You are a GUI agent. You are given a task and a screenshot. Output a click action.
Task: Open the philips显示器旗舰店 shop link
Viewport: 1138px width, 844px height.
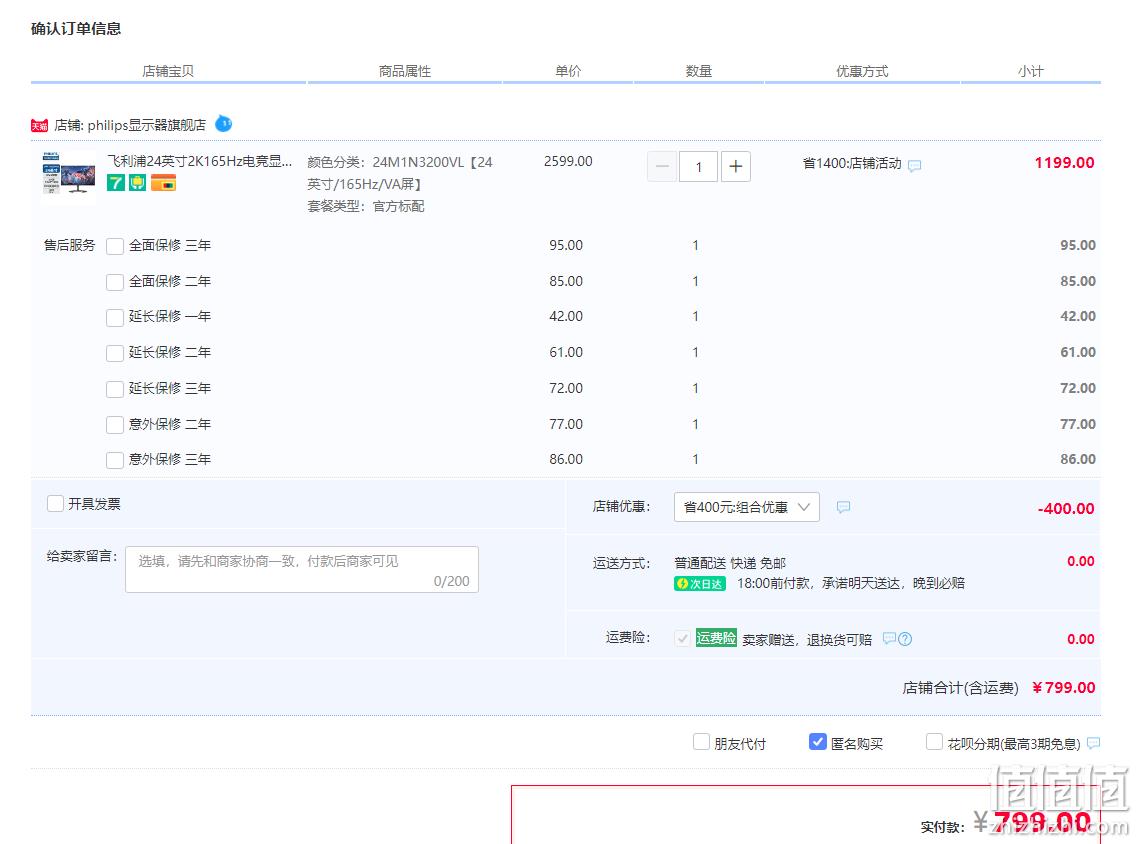(x=147, y=126)
